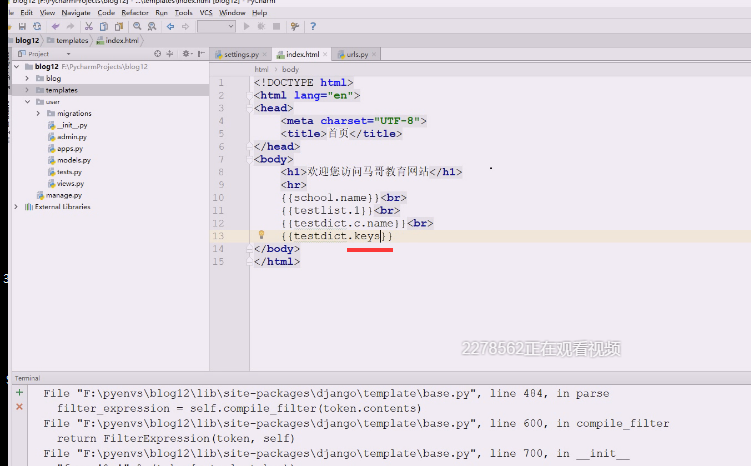The width and height of the screenshot is (751, 466).
Task: Click the Undo arrow icon
Action: 56,26
